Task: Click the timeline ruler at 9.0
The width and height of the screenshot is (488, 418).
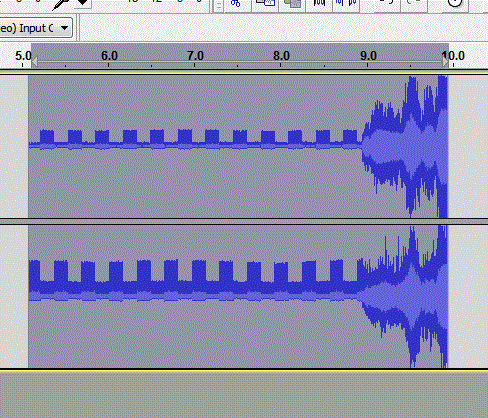Action: [368, 56]
